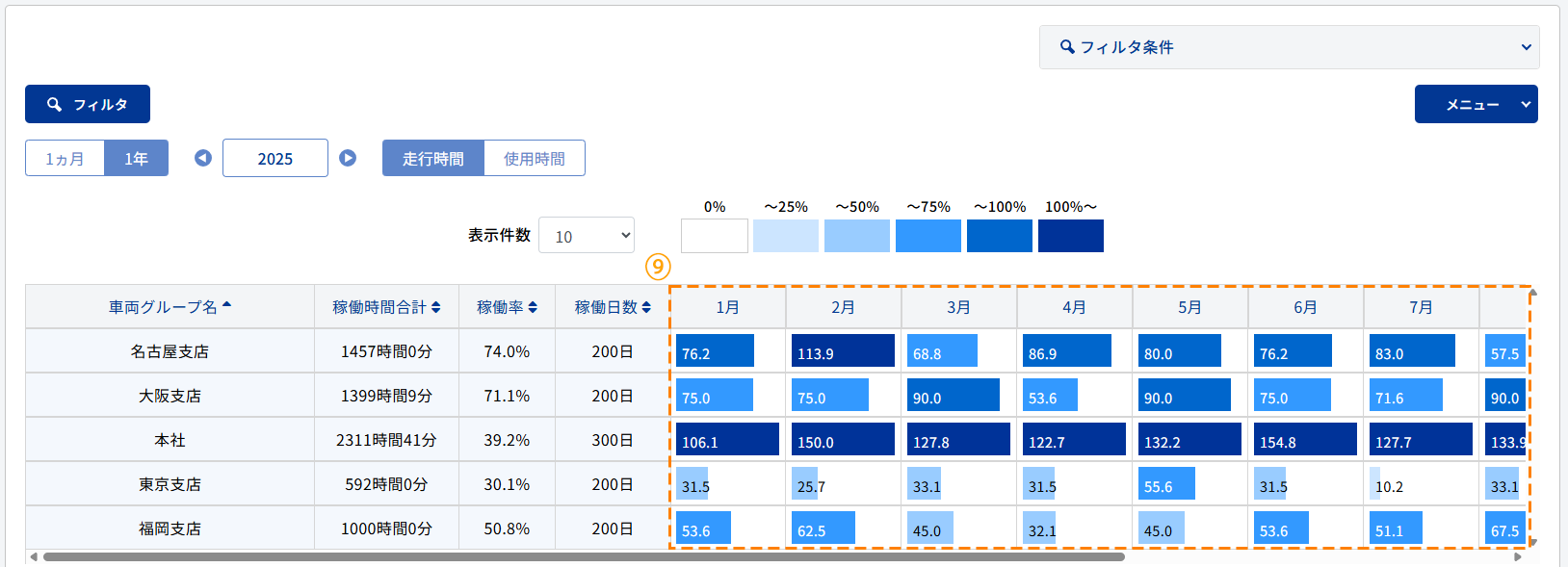Image resolution: width=1568 pixels, height=567 pixels.
Task: Click the scroll-right arrow of horizontal scrollbar
Action: [x=1518, y=556]
